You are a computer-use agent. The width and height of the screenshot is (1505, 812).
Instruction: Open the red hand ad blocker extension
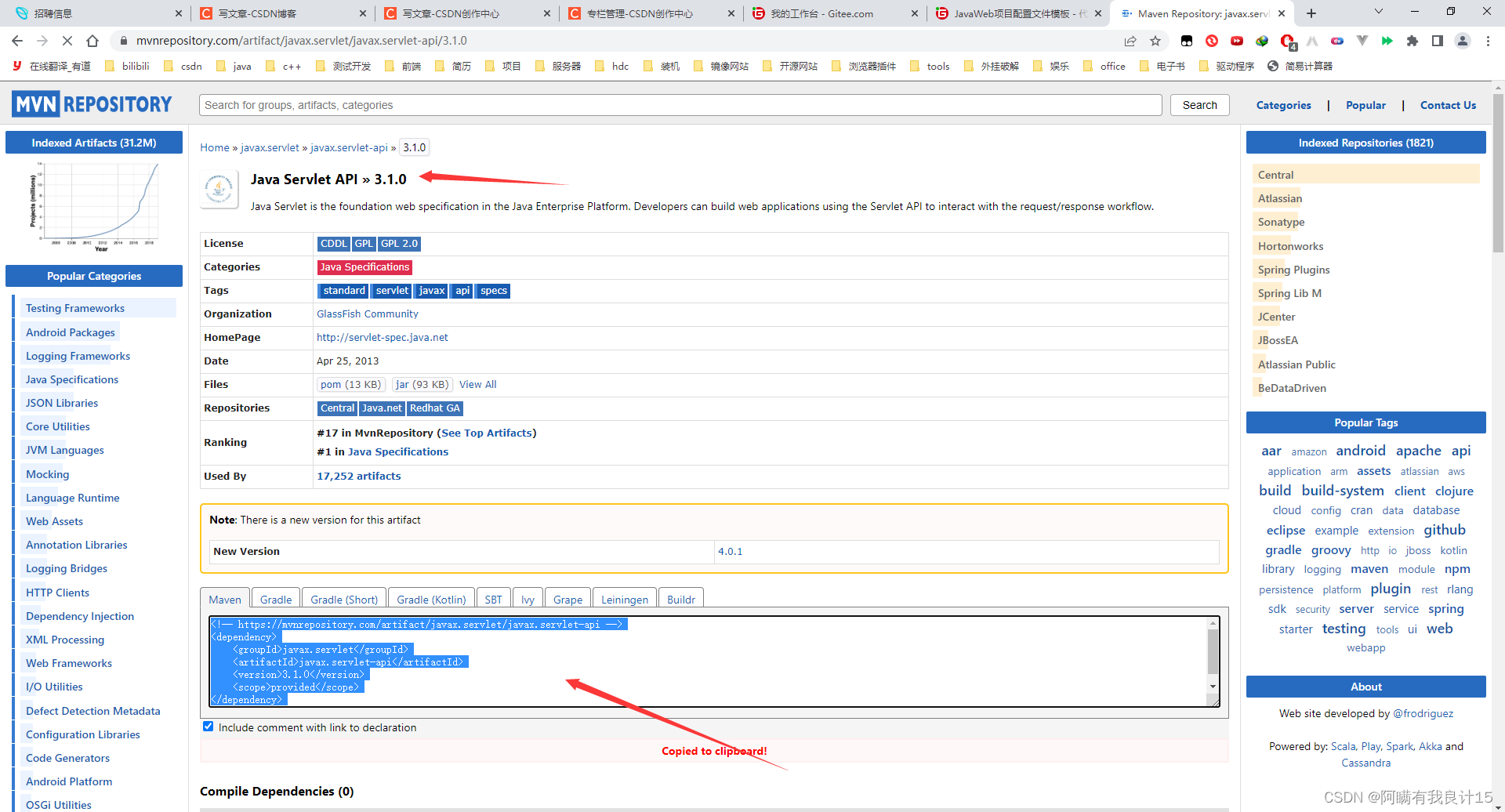click(x=1287, y=41)
